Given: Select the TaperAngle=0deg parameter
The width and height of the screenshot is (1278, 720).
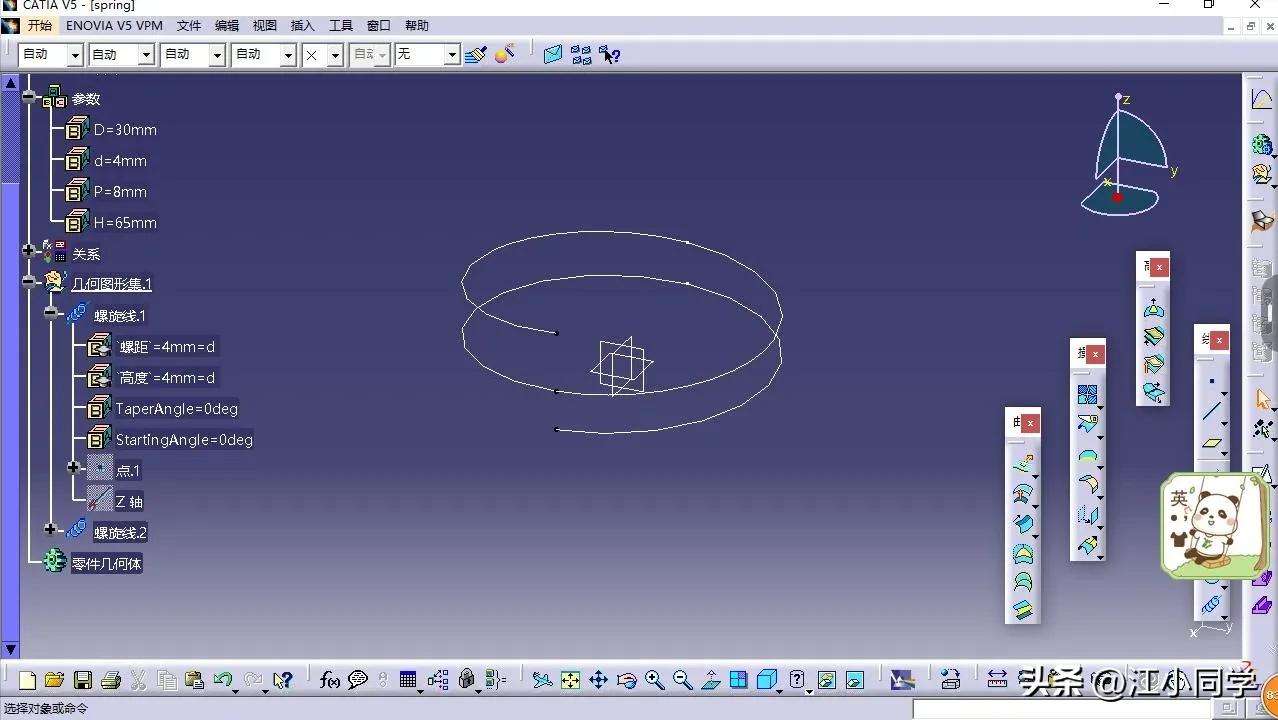Looking at the screenshot, I should [176, 409].
